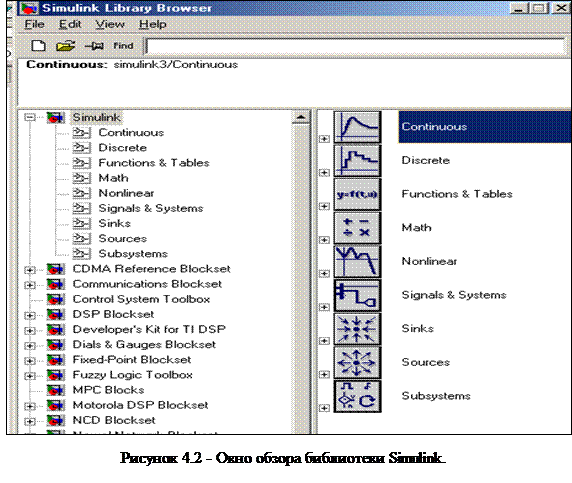Open the Help menu
This screenshot has width=572, height=483.
(152, 24)
